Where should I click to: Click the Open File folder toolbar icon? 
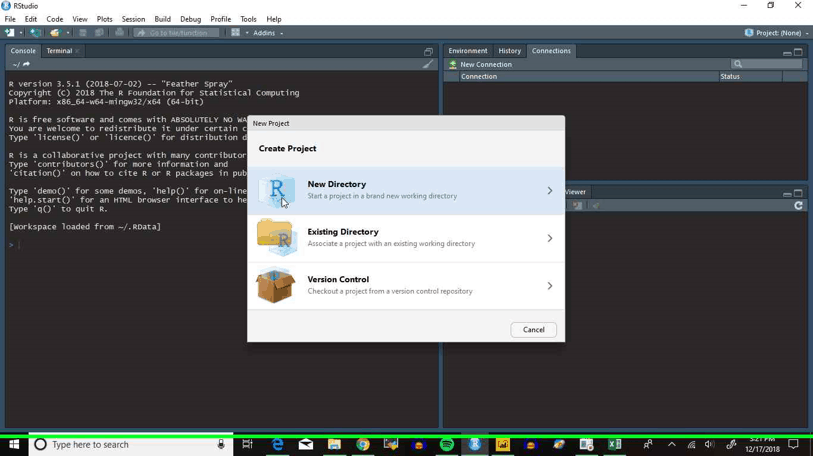[55, 33]
